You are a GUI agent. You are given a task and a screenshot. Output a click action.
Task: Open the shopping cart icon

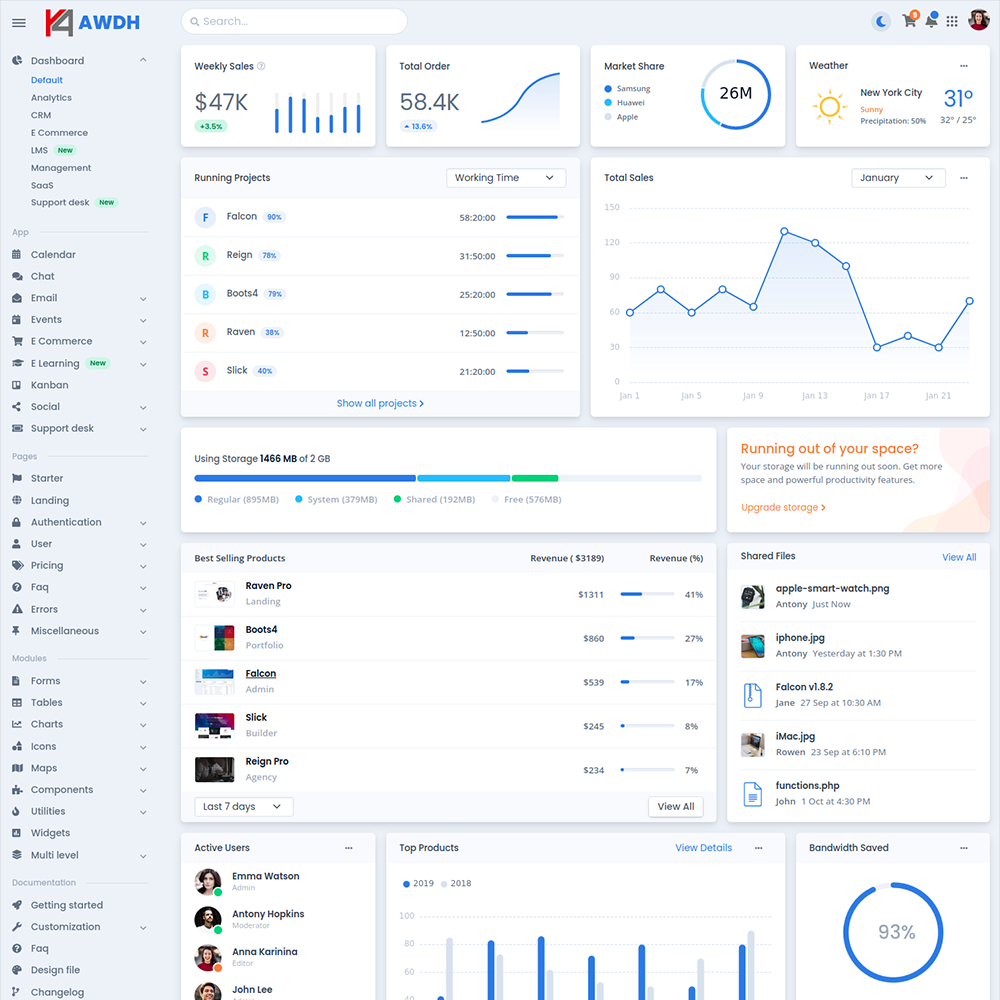909,21
